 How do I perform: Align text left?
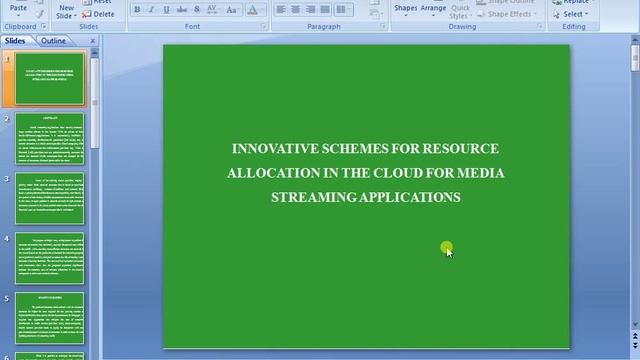tap(280, 9)
